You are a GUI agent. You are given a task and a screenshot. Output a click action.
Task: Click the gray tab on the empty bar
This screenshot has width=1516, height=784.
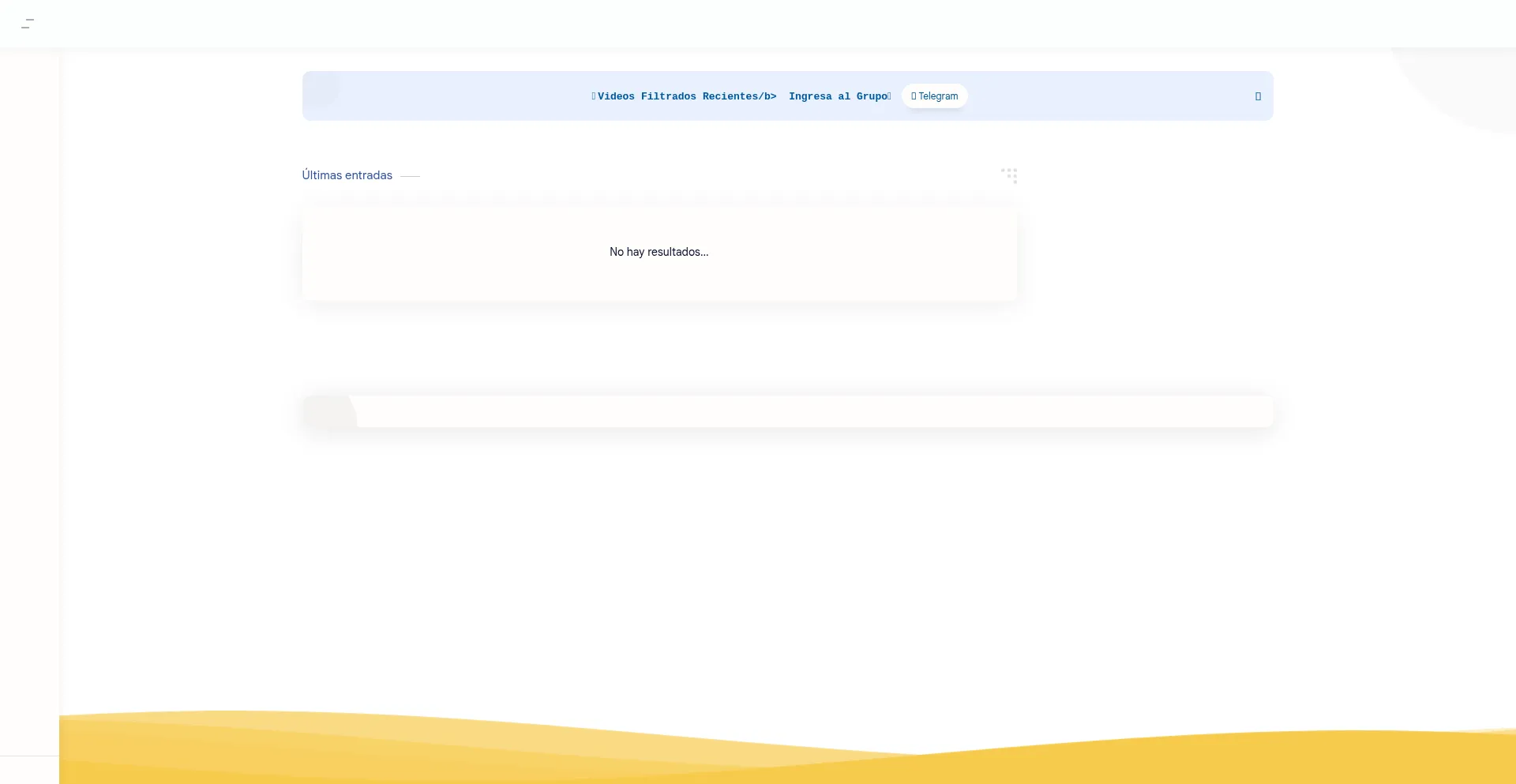328,411
